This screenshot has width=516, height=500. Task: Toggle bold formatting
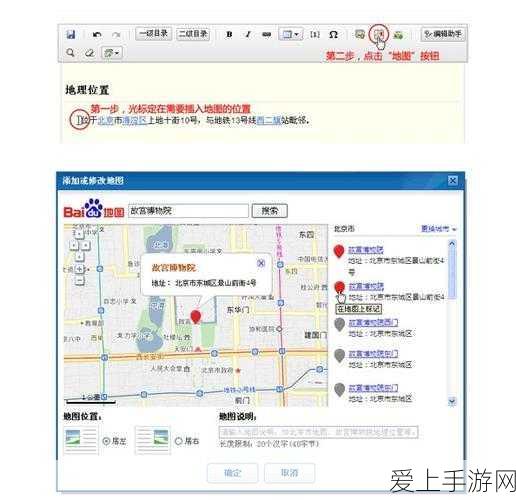[x=229, y=34]
